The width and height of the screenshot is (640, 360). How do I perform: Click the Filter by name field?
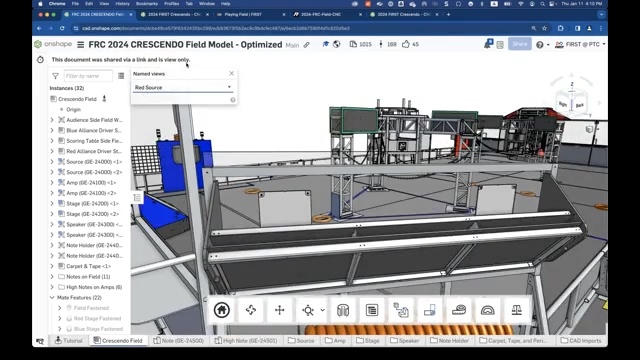(x=88, y=76)
